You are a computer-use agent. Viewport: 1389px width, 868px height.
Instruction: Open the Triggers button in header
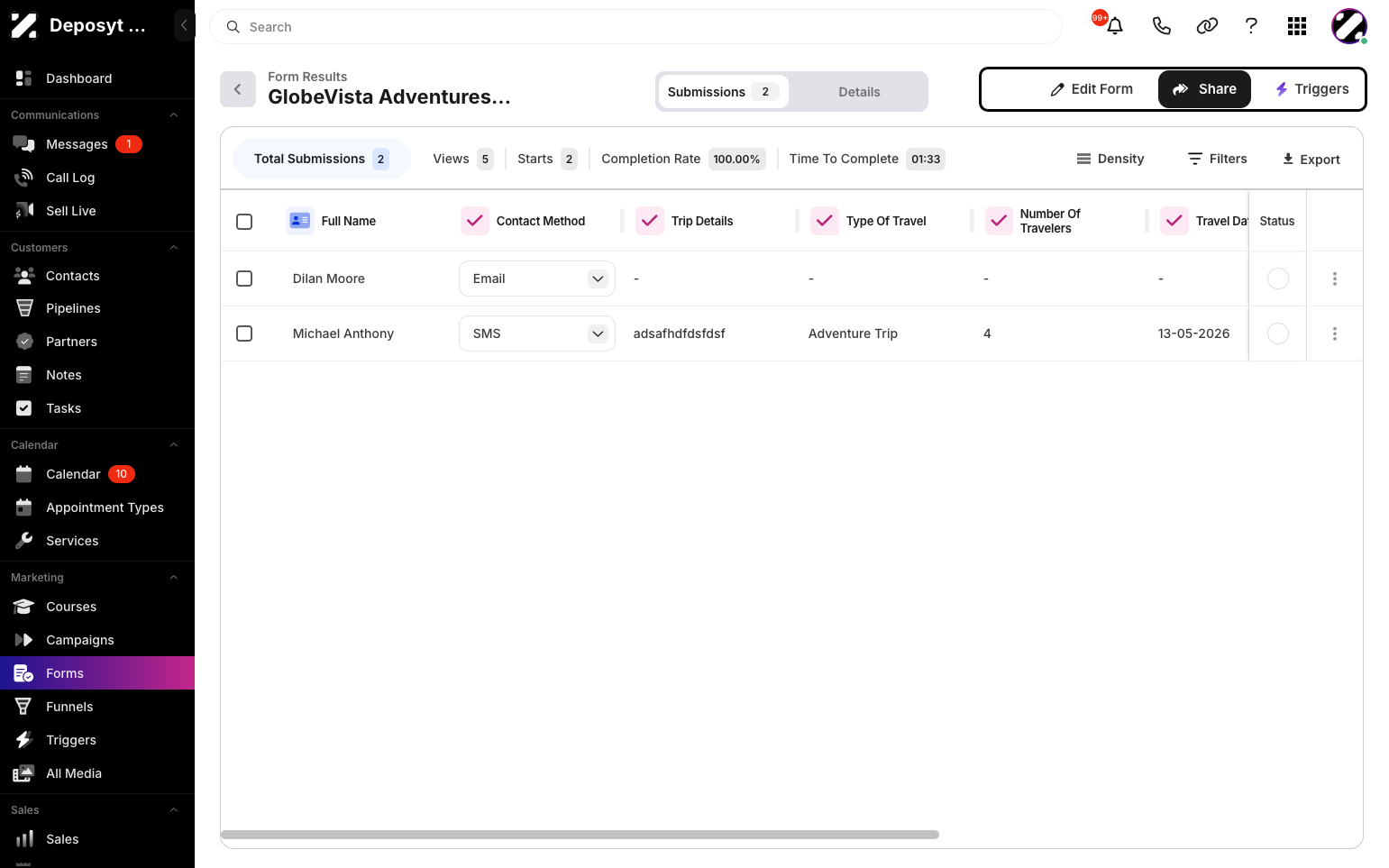click(x=1311, y=89)
